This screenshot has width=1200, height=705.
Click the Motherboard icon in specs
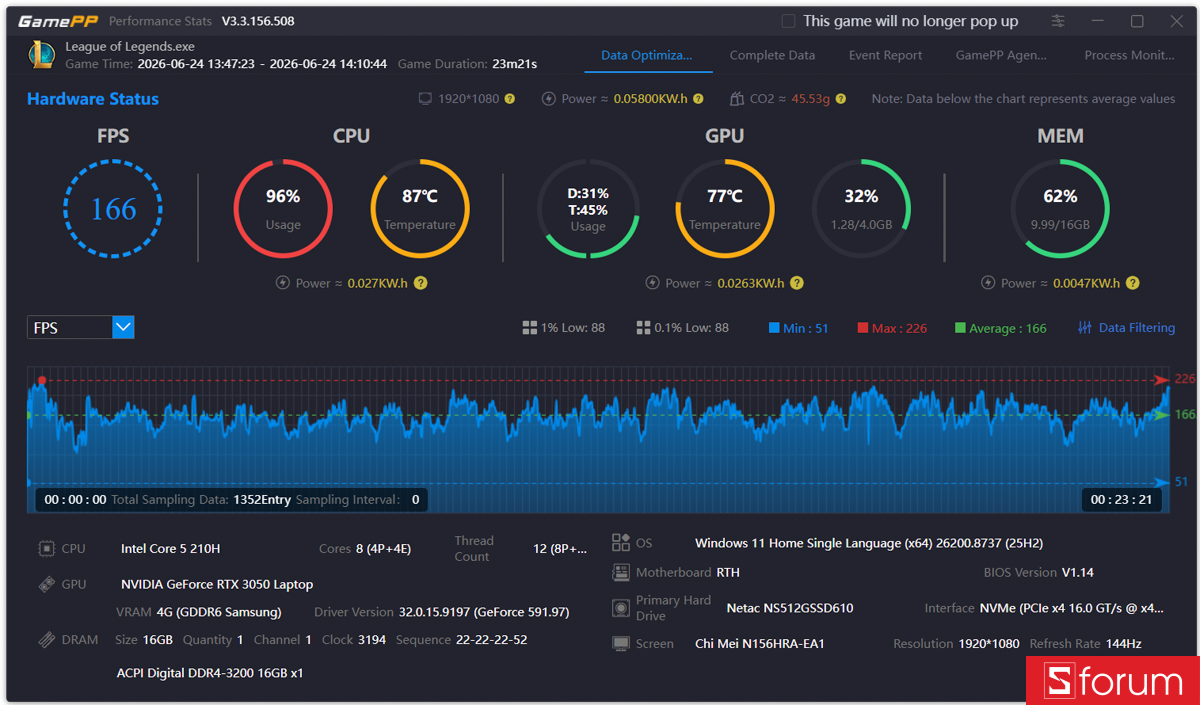[620, 573]
